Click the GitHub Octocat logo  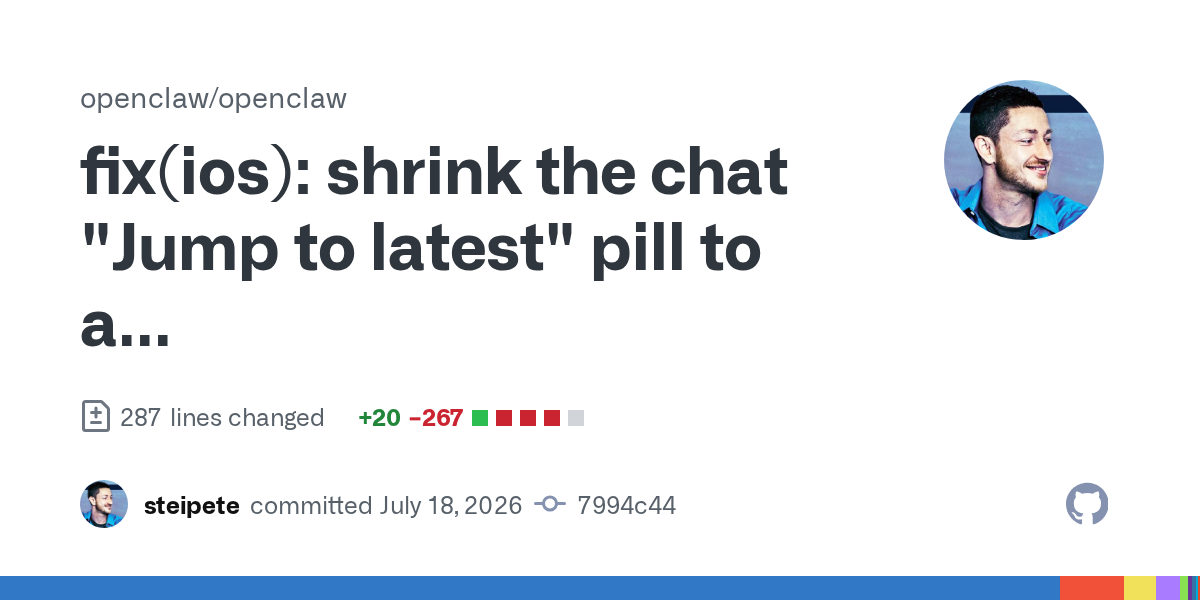[1087, 505]
